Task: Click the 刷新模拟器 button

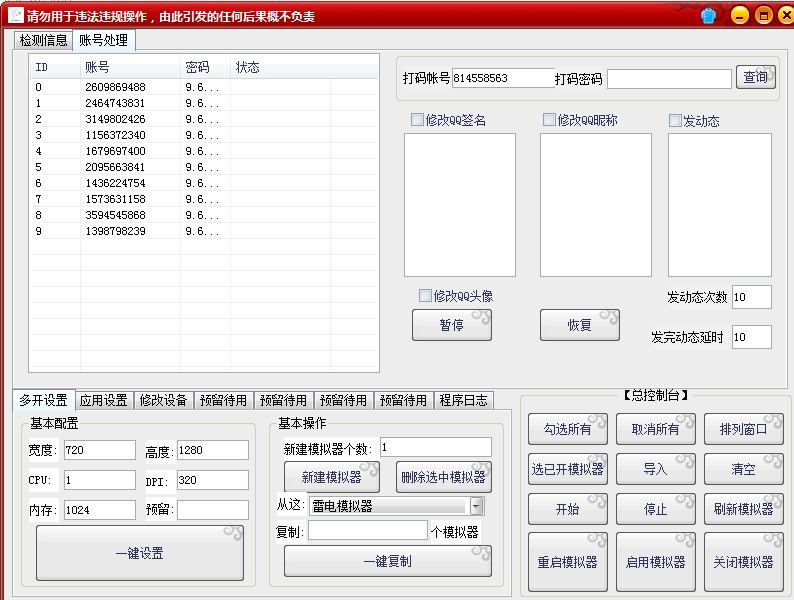Action: click(744, 509)
